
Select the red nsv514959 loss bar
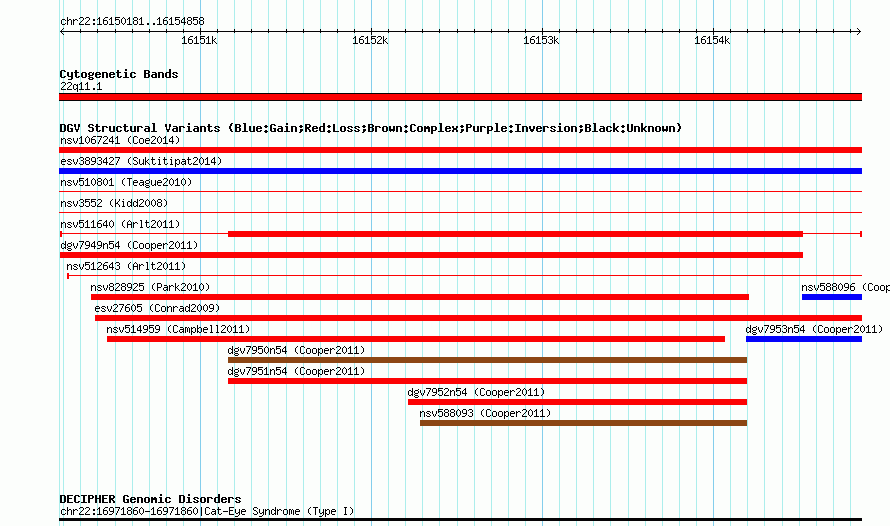pyautogui.click(x=416, y=339)
